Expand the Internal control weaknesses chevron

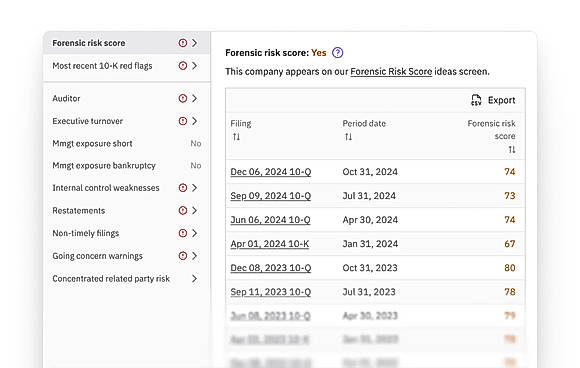195,188
